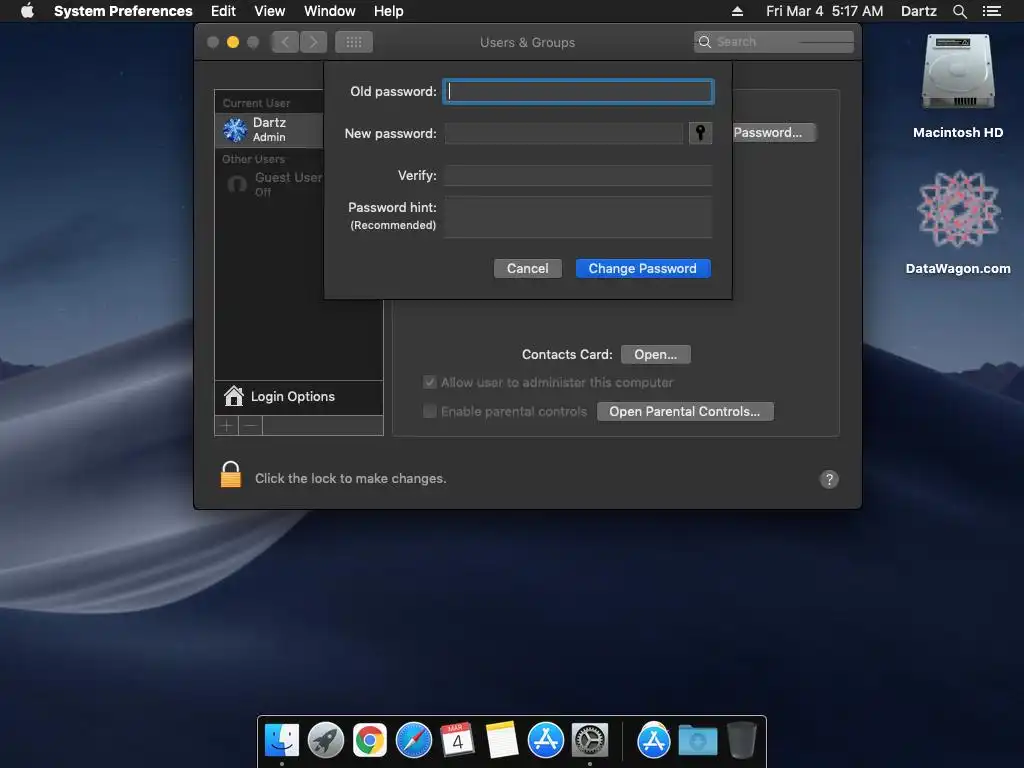Image resolution: width=1024 pixels, height=768 pixels.
Task: Open the password assistant key icon
Action: click(x=700, y=133)
